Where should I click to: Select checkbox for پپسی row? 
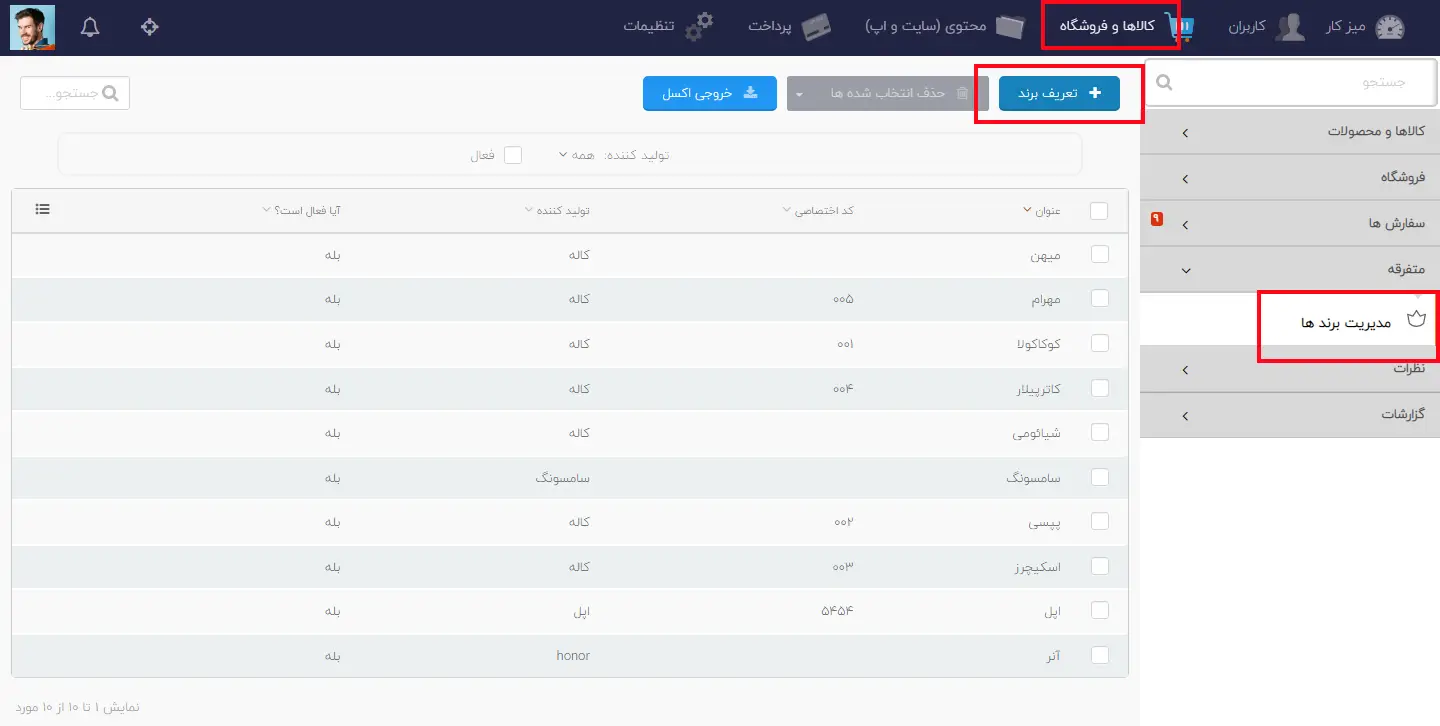click(x=1100, y=521)
